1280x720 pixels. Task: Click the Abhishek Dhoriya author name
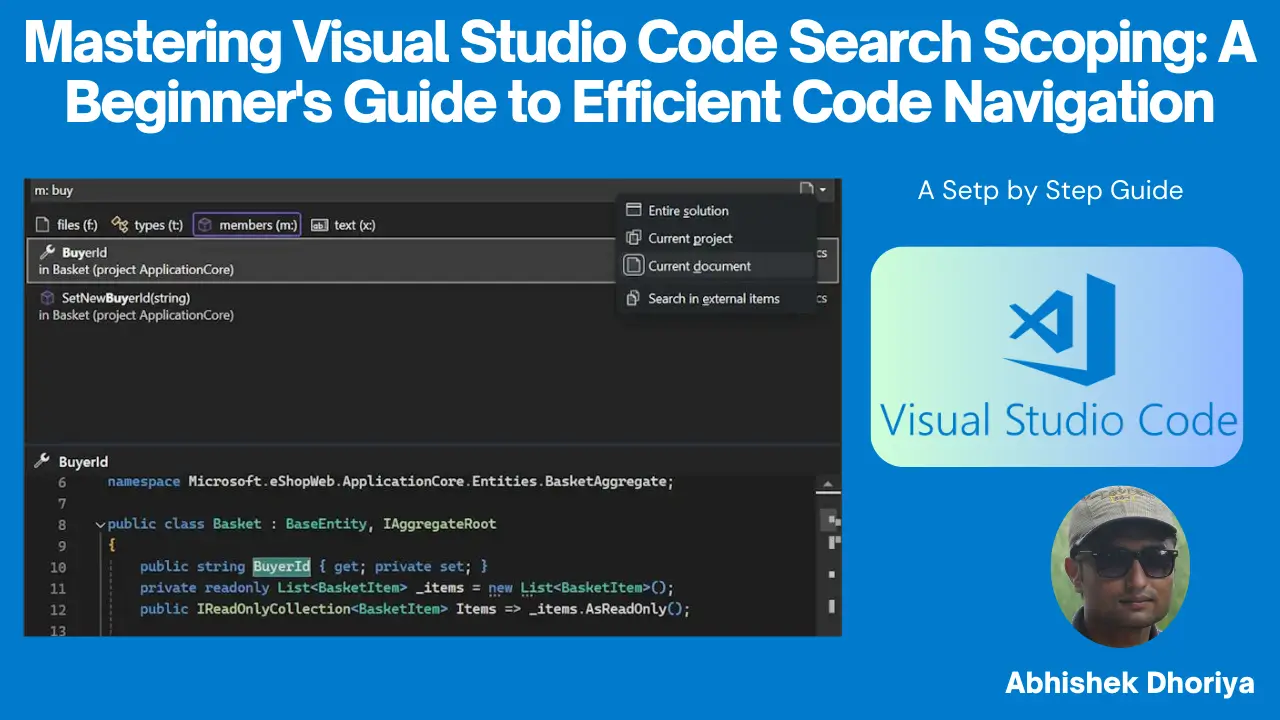[1130, 684]
